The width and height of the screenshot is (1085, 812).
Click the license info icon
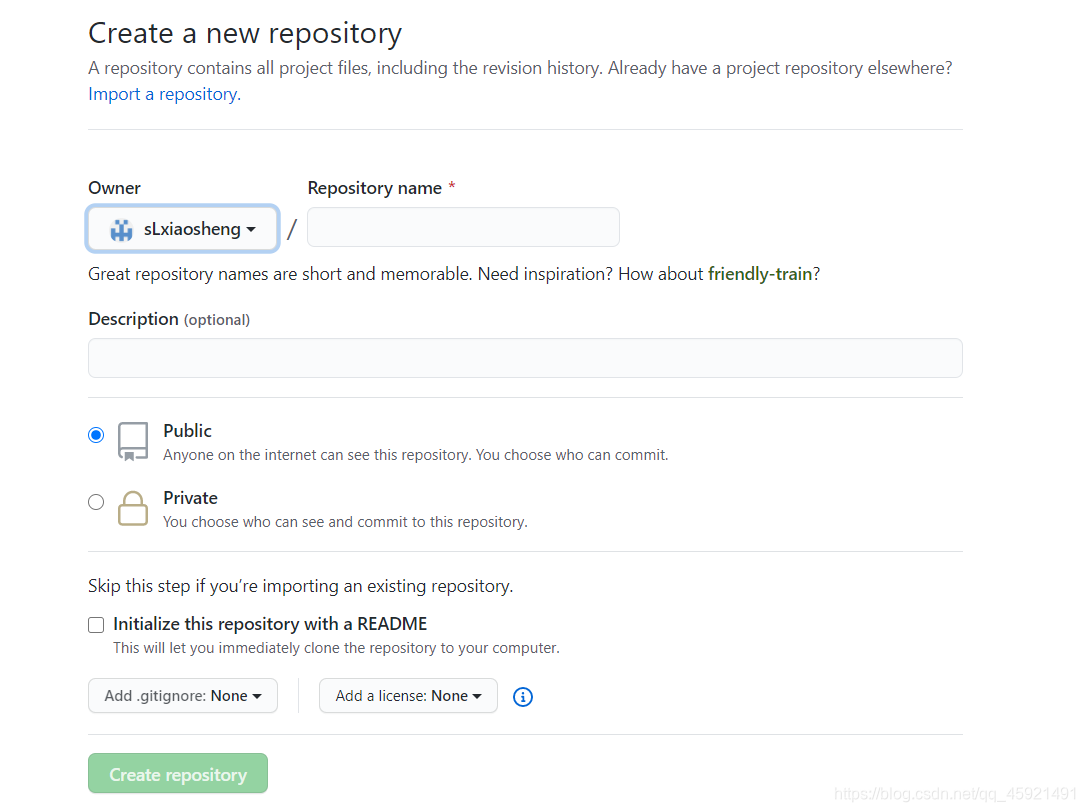click(522, 696)
